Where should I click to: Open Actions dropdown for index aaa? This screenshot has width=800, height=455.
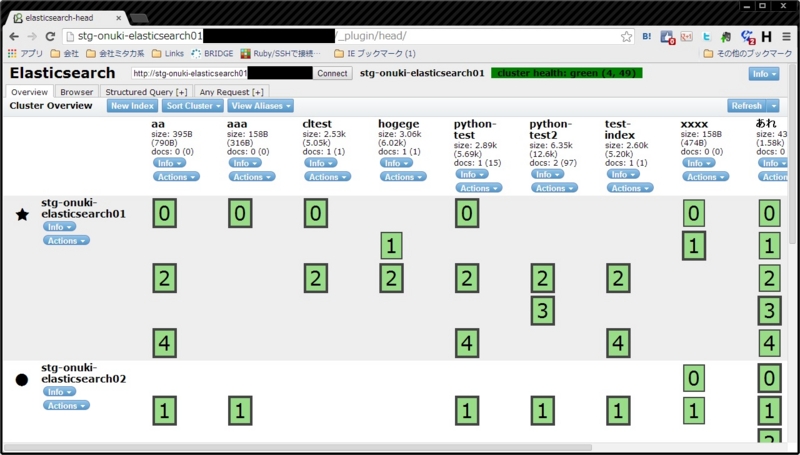pyautogui.click(x=252, y=177)
